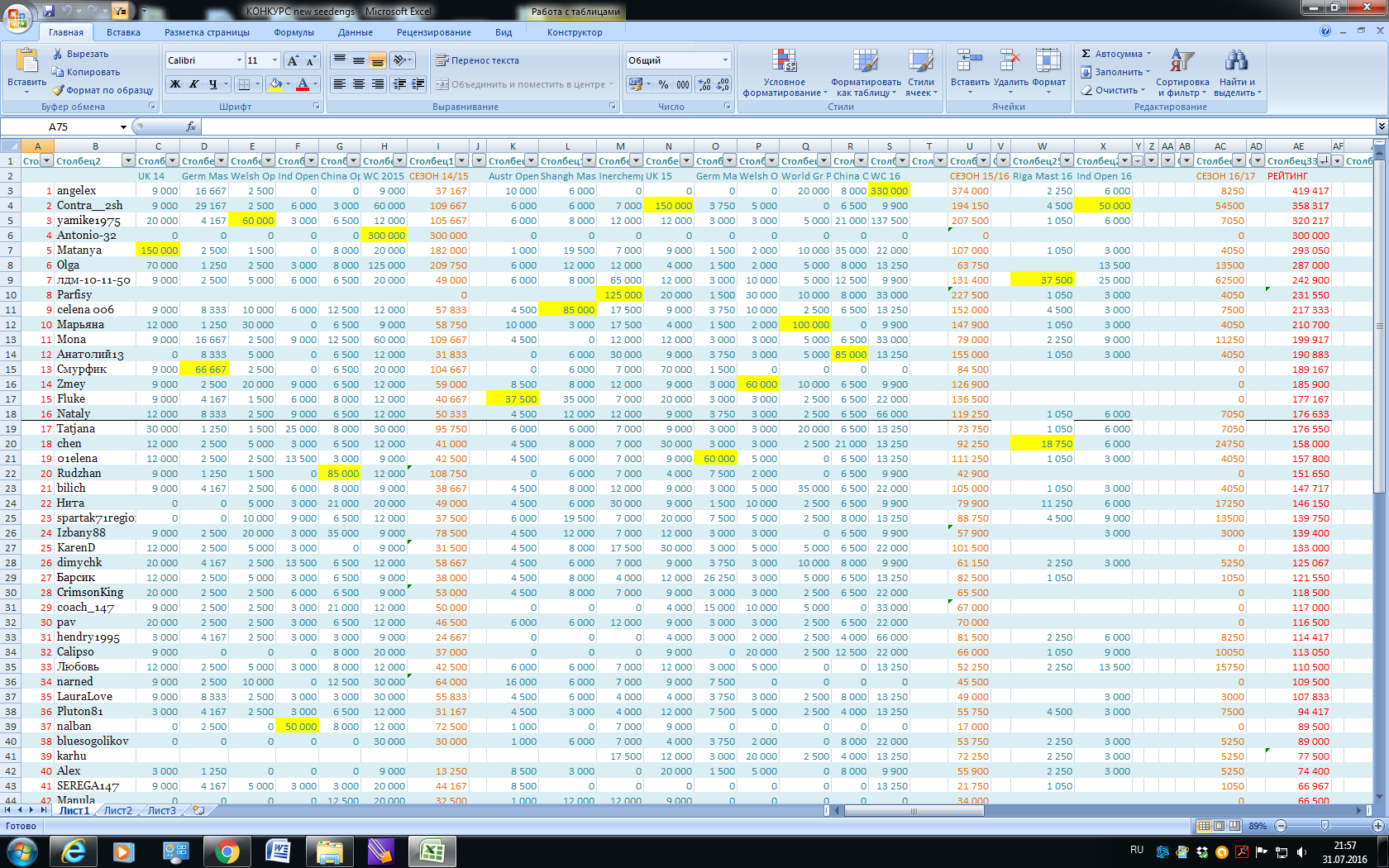Click the Format Painter brush icon
The height and width of the screenshot is (868, 1389).
[58, 90]
